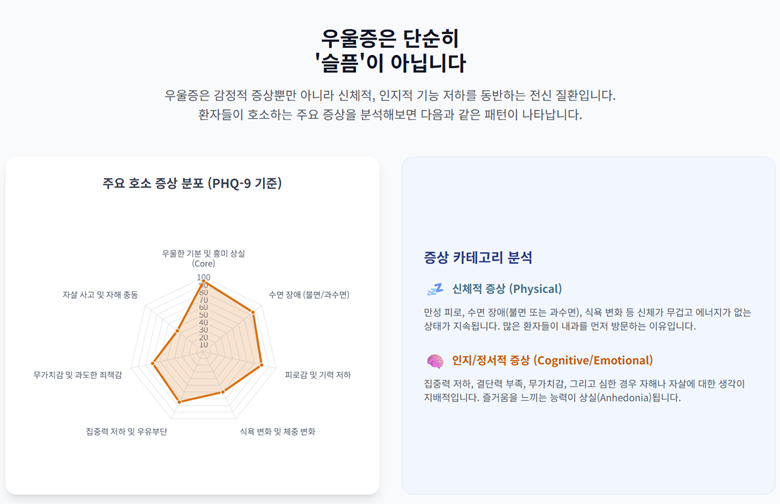Click chart title 주요 호소 증상 분포 (PHQ-9 기준)
The image size is (780, 504).
[192, 183]
